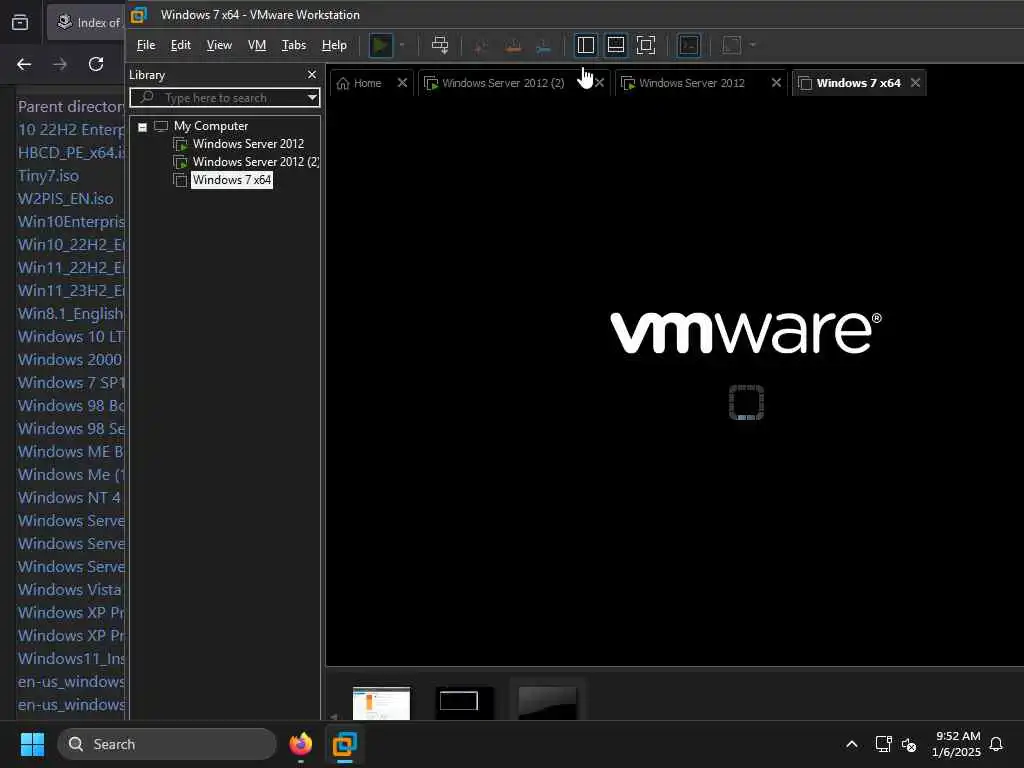Power on the virtual machine with play button
Screen dimensions: 1024x768
381,45
